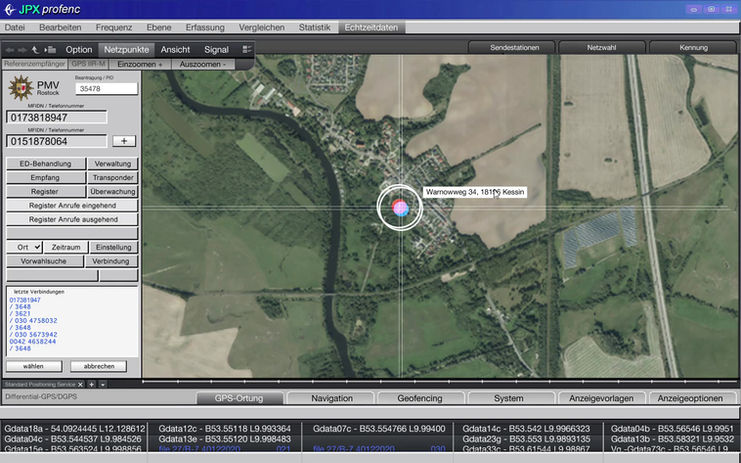741x463 pixels.
Task: Click the Transponder button
Action: point(113,178)
